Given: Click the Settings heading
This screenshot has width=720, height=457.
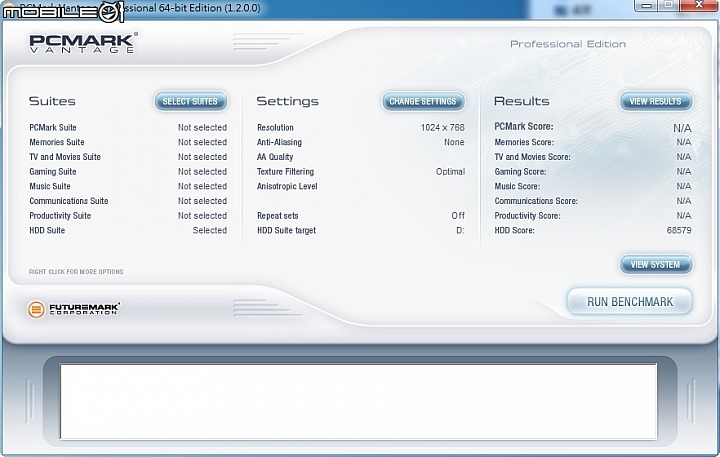Looking at the screenshot, I should (x=287, y=102).
